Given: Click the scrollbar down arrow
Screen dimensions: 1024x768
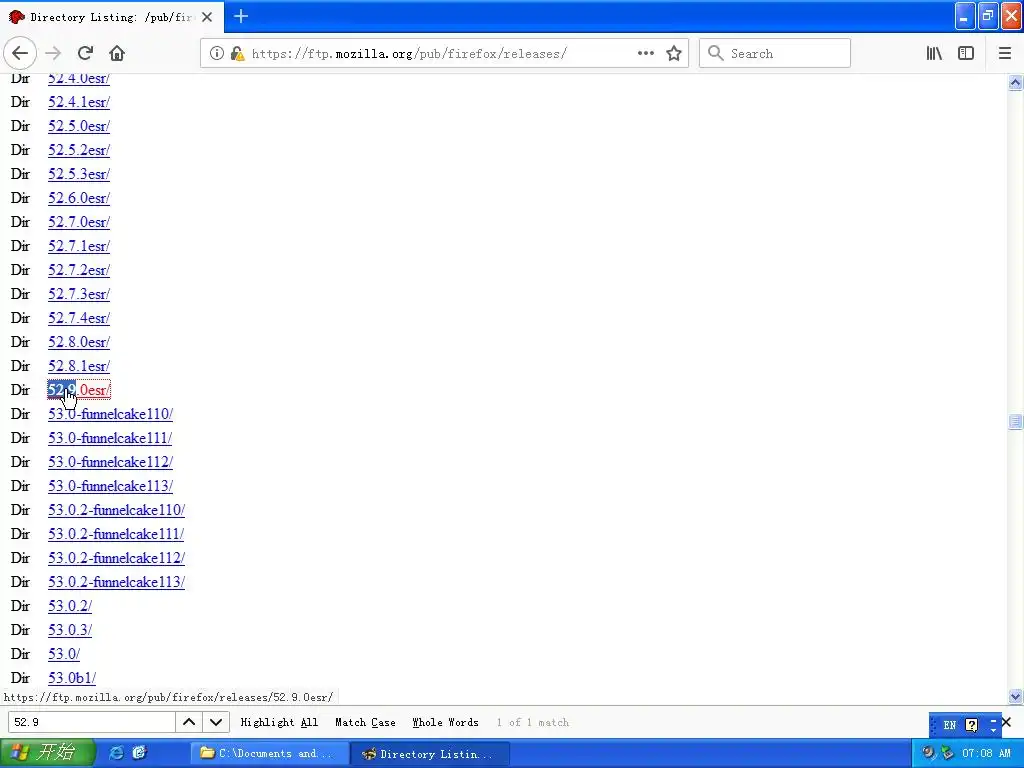Looking at the screenshot, I should coord(1015,696).
